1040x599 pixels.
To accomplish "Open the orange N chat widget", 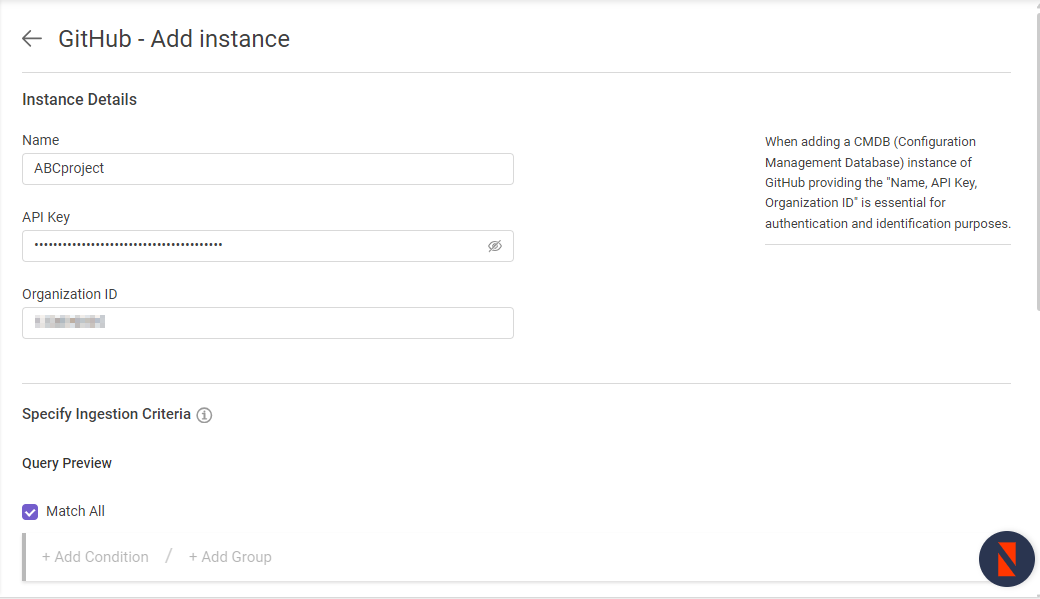I will [x=1006, y=559].
